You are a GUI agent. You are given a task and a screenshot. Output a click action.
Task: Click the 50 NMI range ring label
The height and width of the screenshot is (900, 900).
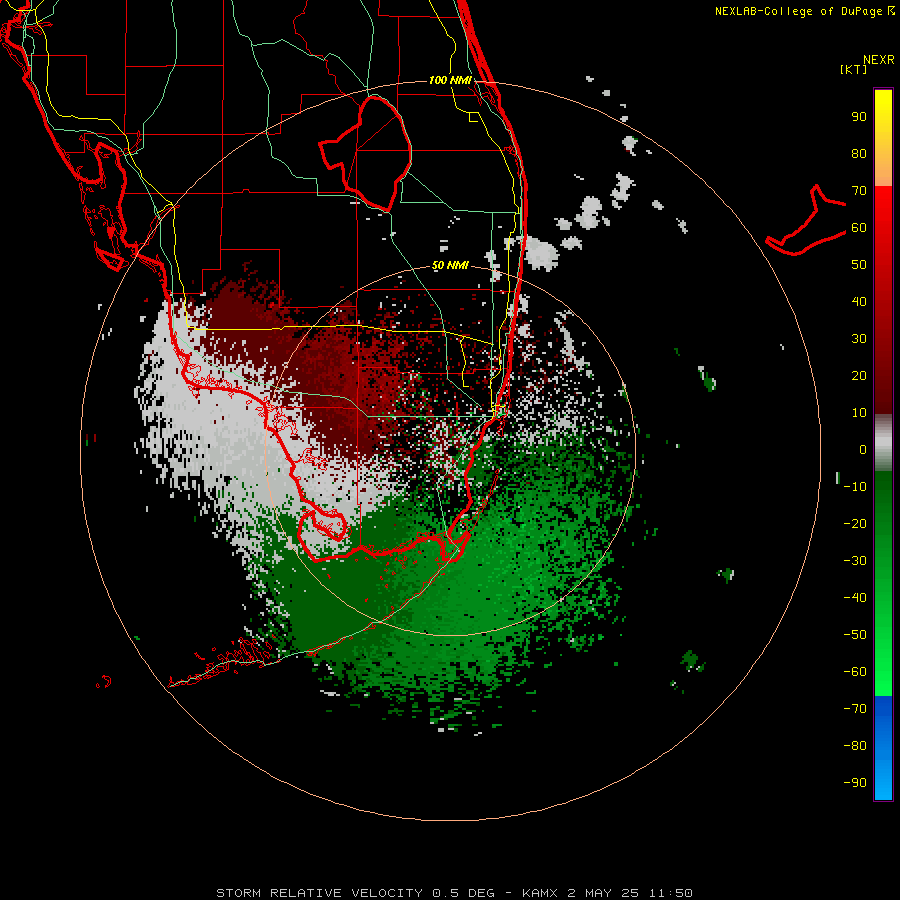click(450, 265)
